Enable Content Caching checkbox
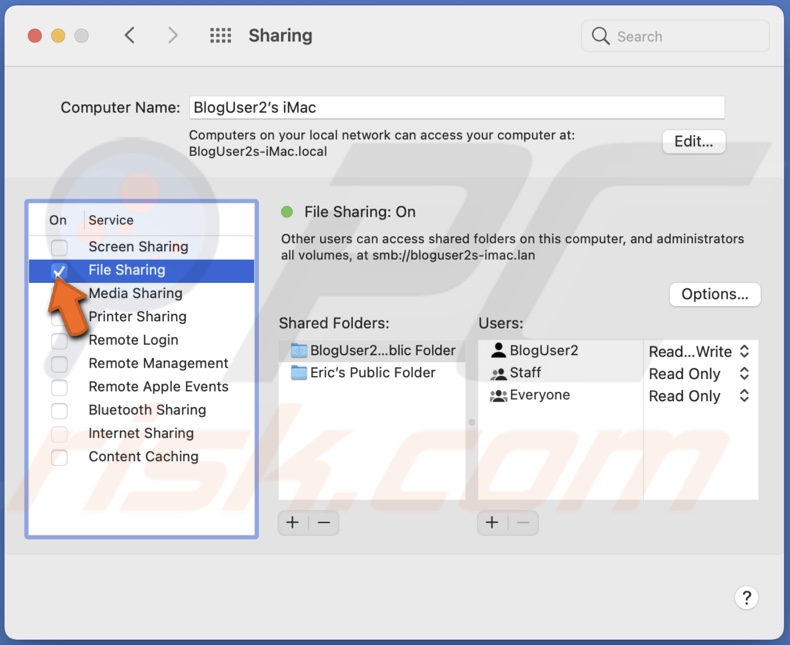 tap(59, 457)
